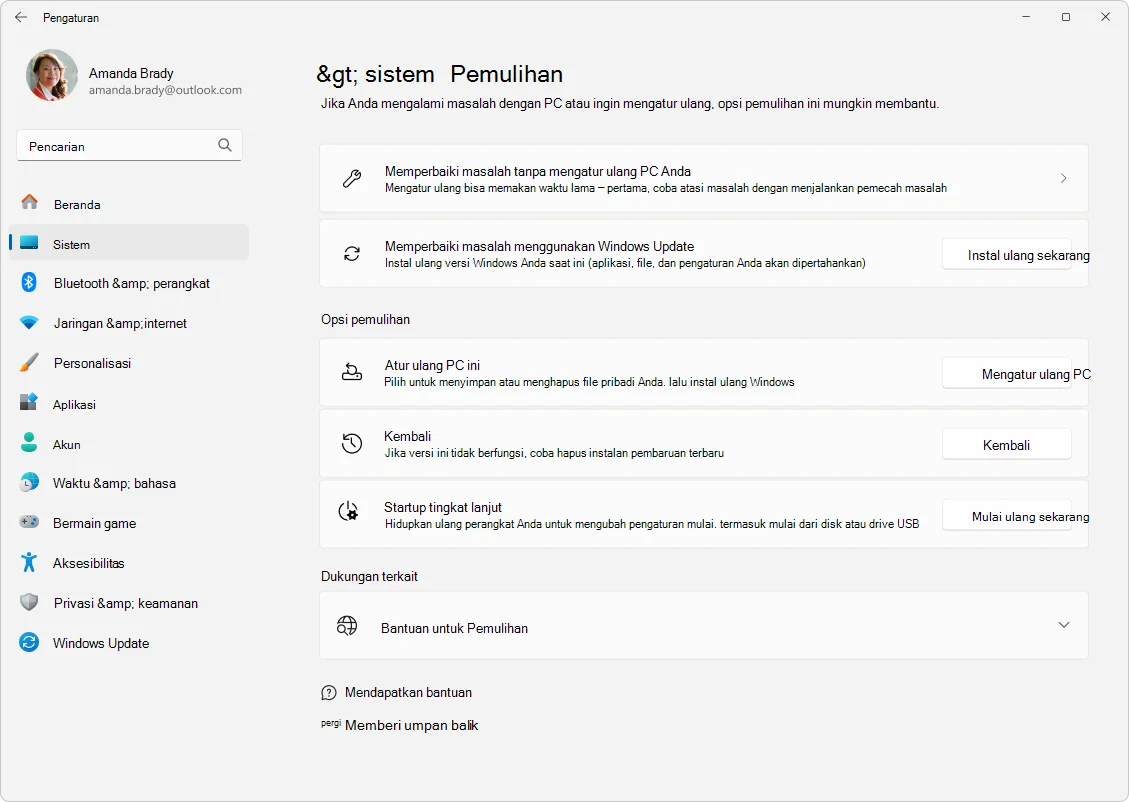1129x802 pixels.
Task: Open the Beranda page
Action: pos(77,205)
